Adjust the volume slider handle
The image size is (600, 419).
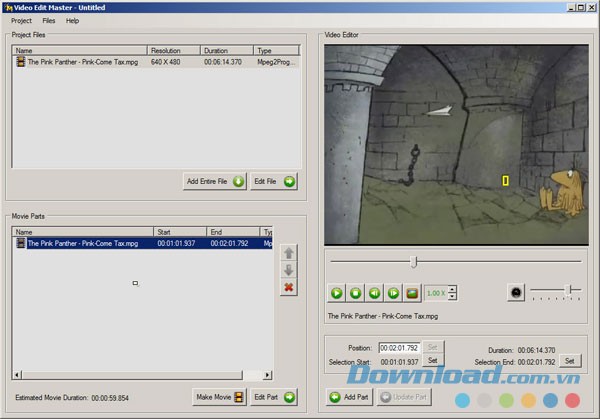pos(570,290)
